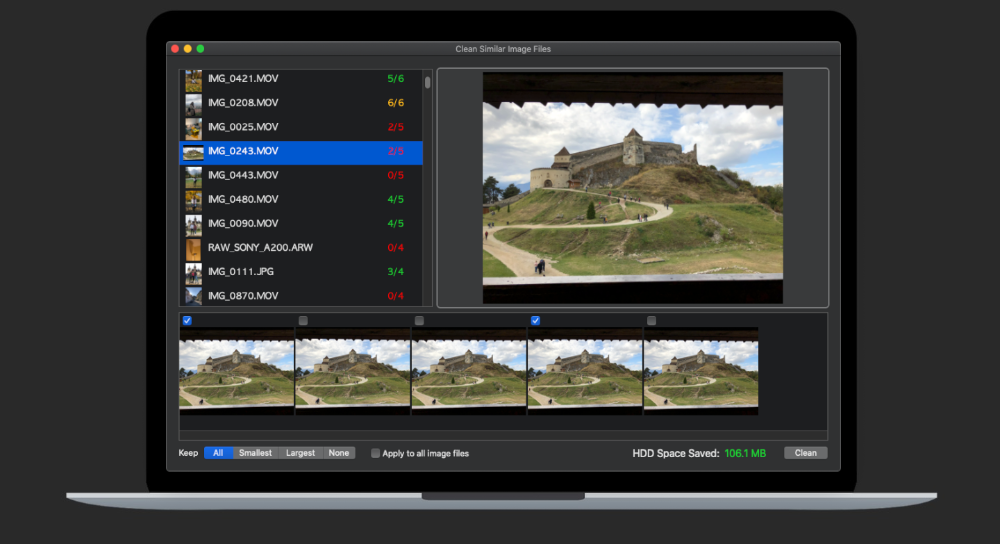Enable Apply to all image files

click(x=376, y=453)
